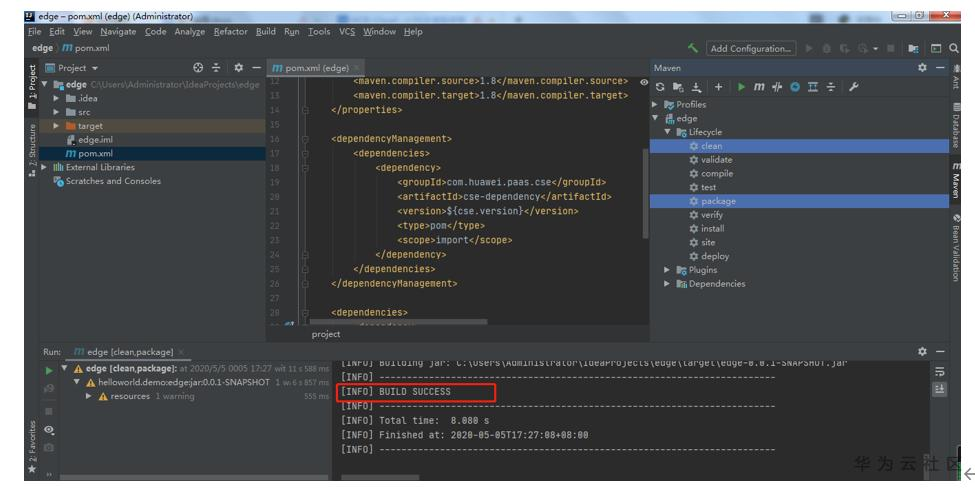Screen dimensions: 975x489
Task: Expand the resources warning node
Action: pos(89,396)
